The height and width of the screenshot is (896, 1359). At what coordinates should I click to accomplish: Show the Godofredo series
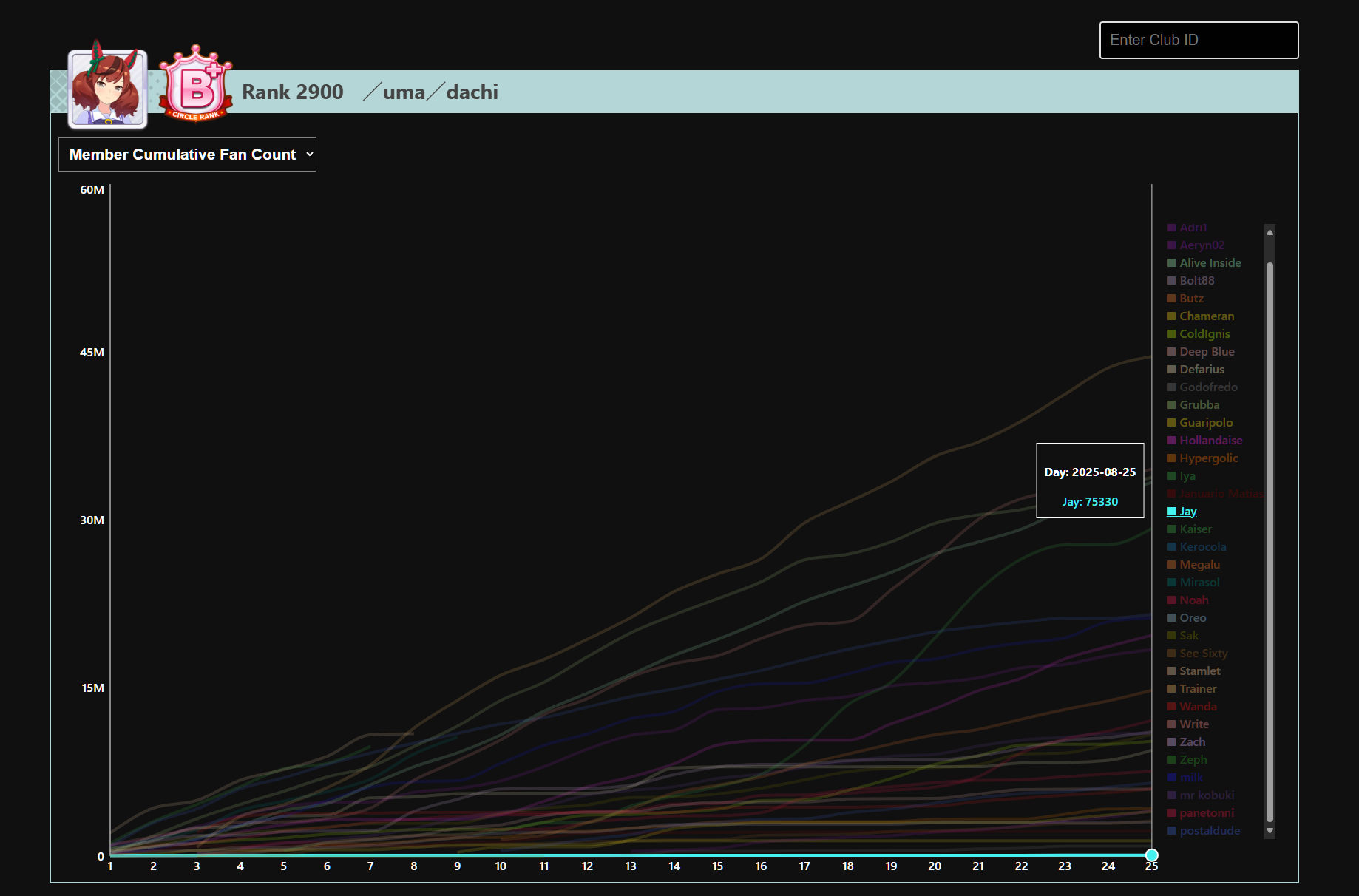pos(1202,387)
